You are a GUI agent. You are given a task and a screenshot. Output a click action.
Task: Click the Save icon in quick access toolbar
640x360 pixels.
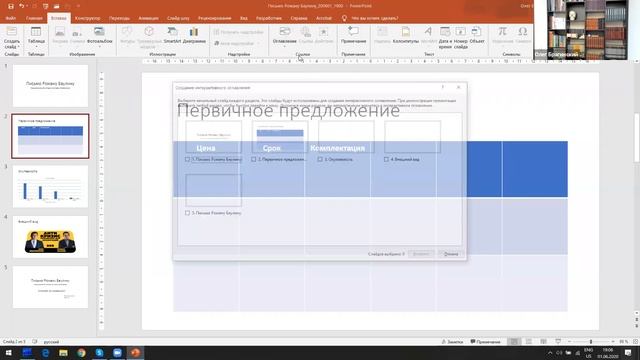point(11,6)
